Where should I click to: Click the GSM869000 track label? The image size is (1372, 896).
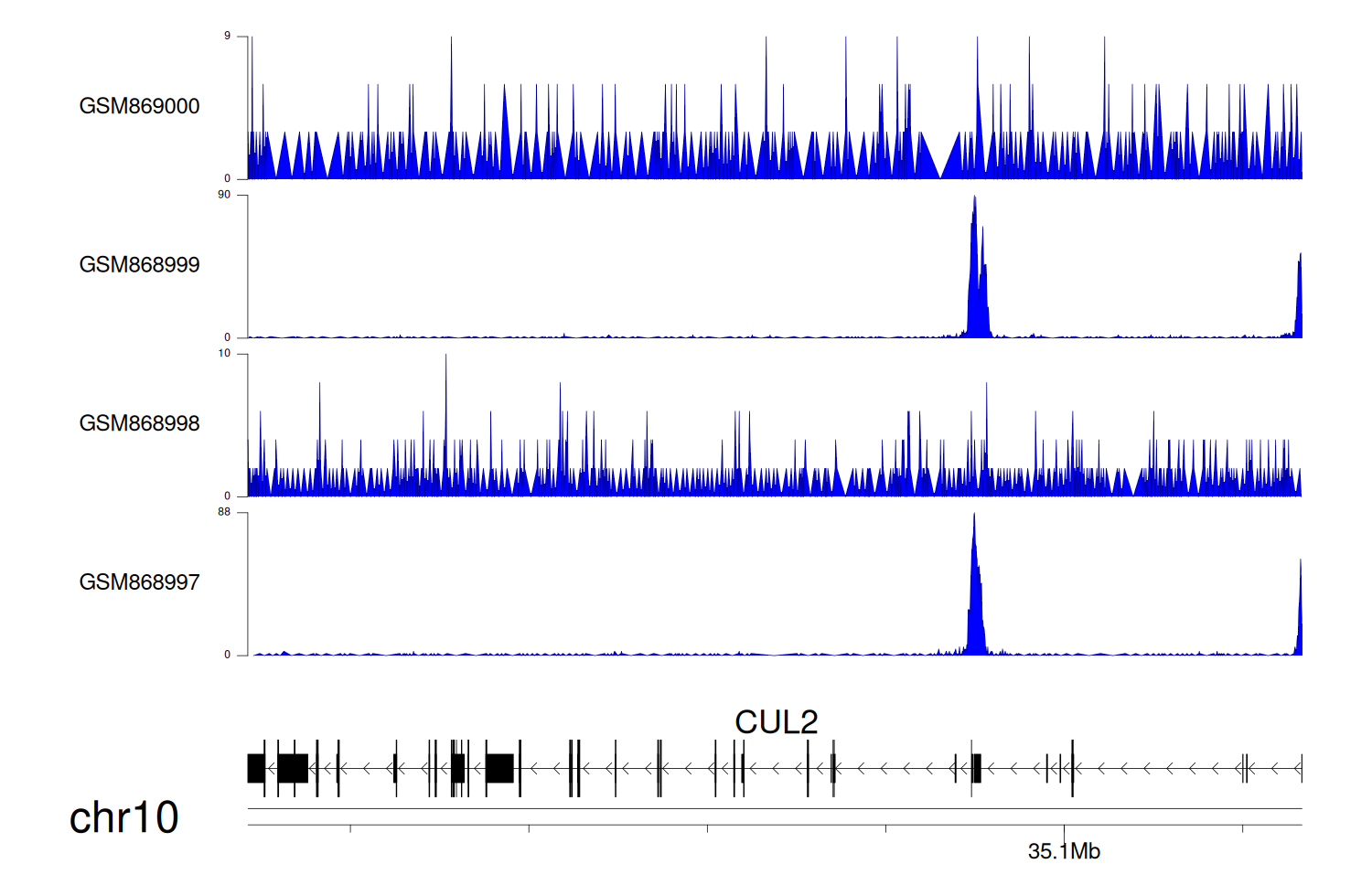139,106
